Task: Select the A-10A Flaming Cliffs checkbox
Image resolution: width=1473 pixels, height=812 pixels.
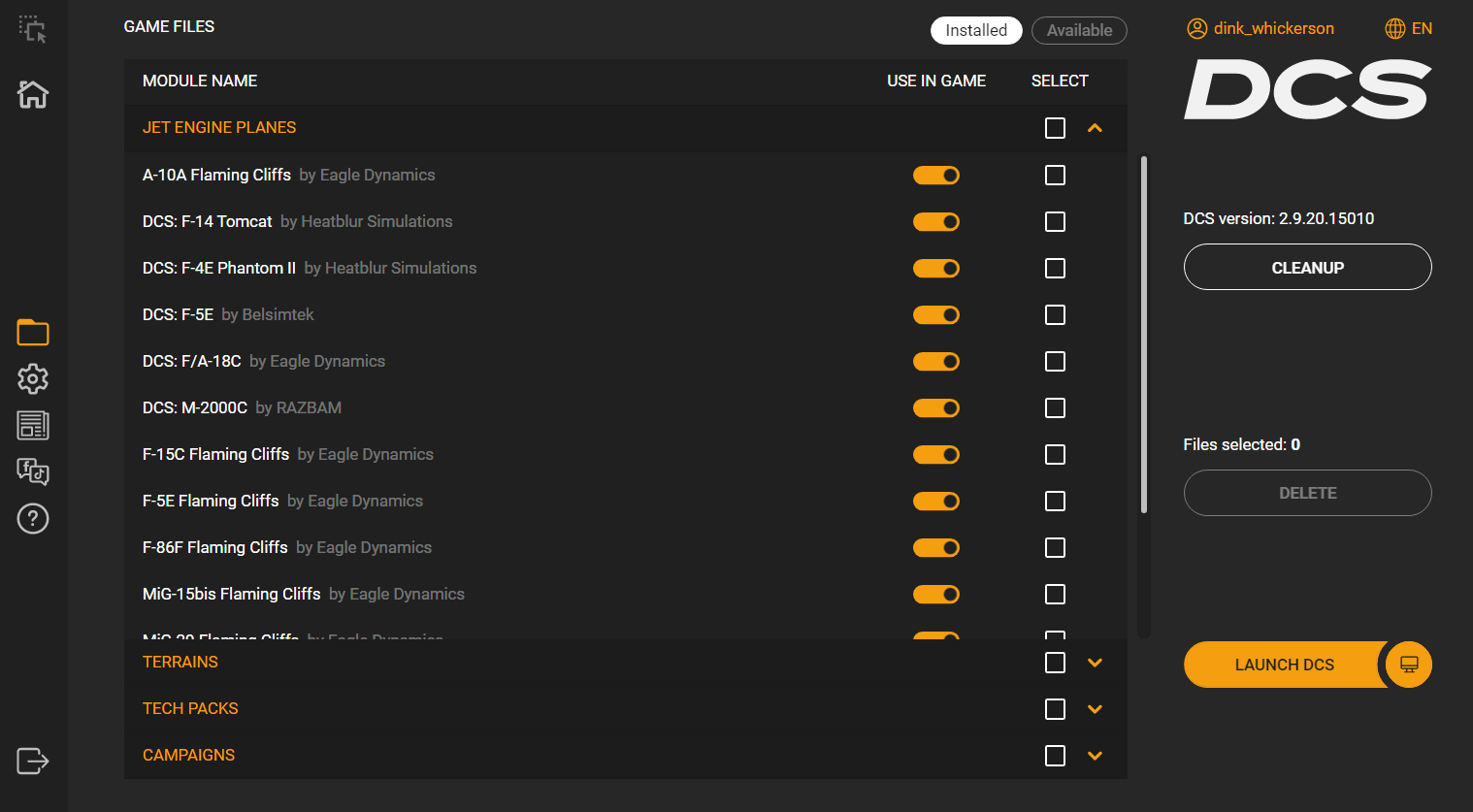Action: point(1055,175)
